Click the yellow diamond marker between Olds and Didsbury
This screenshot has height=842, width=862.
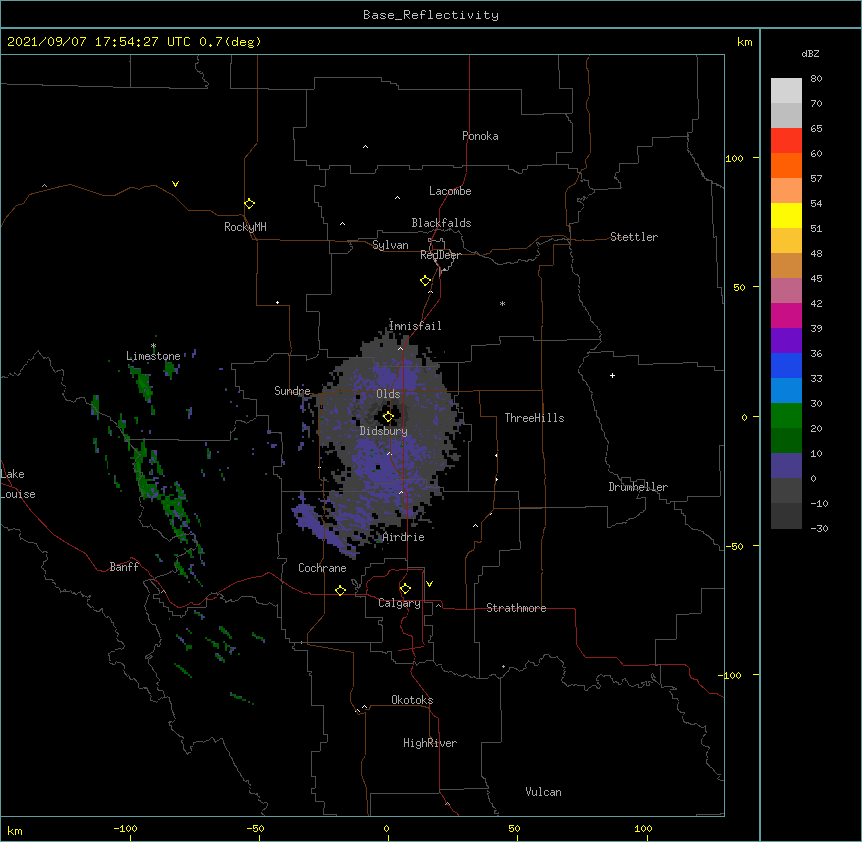coord(388,417)
